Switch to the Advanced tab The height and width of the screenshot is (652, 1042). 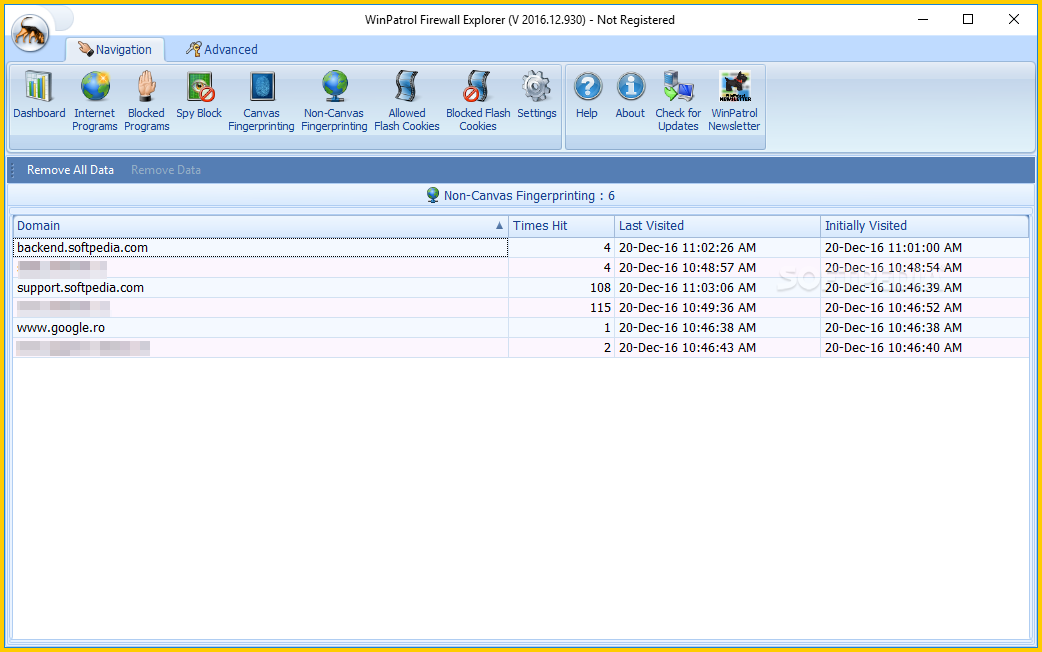[x=222, y=49]
